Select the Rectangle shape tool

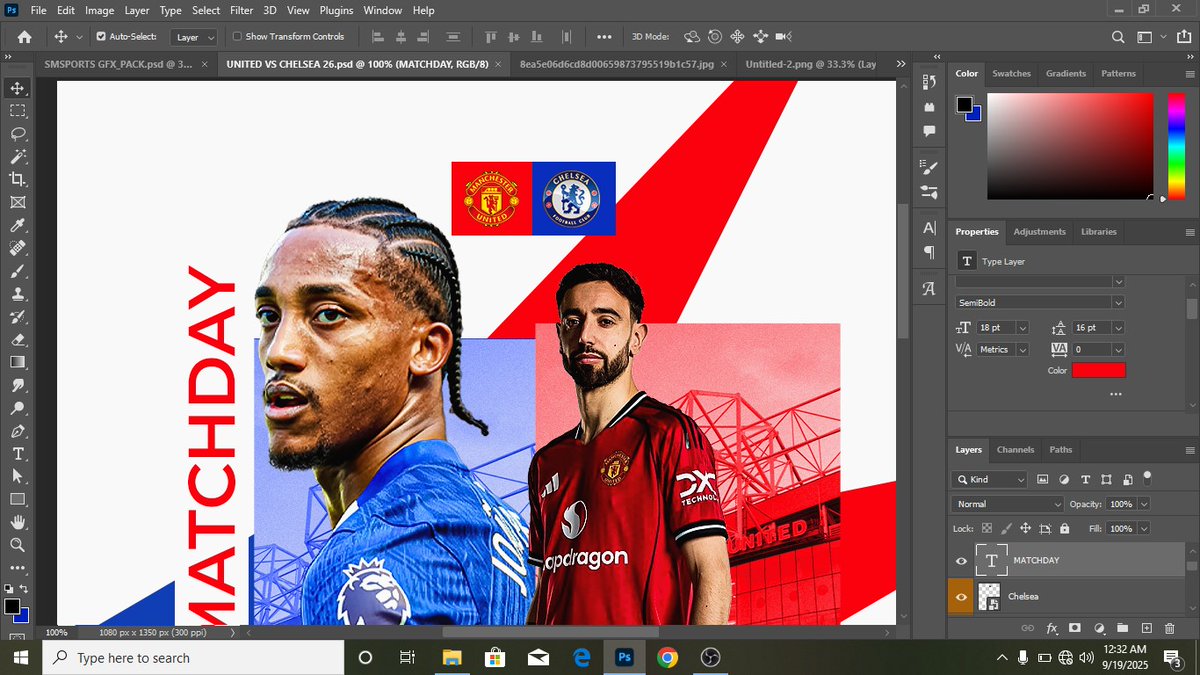[17, 499]
